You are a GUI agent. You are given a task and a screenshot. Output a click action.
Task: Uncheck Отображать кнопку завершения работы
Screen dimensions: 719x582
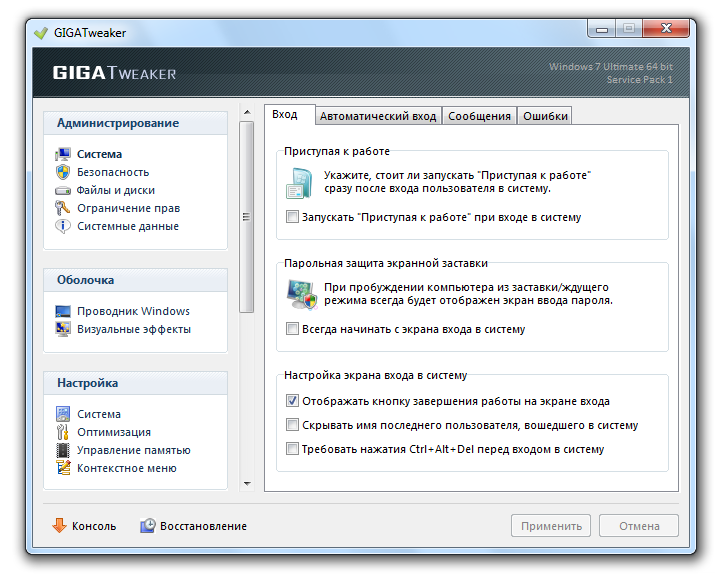coord(292,401)
